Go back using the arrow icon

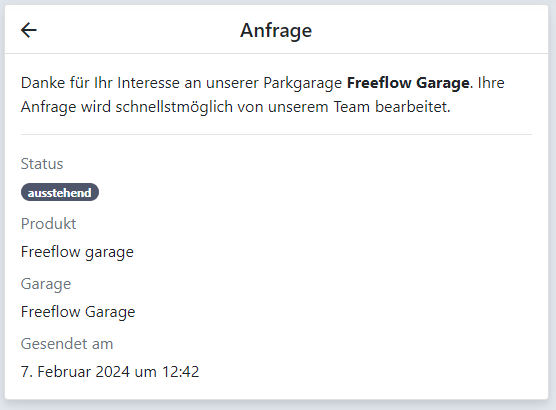tap(29, 30)
